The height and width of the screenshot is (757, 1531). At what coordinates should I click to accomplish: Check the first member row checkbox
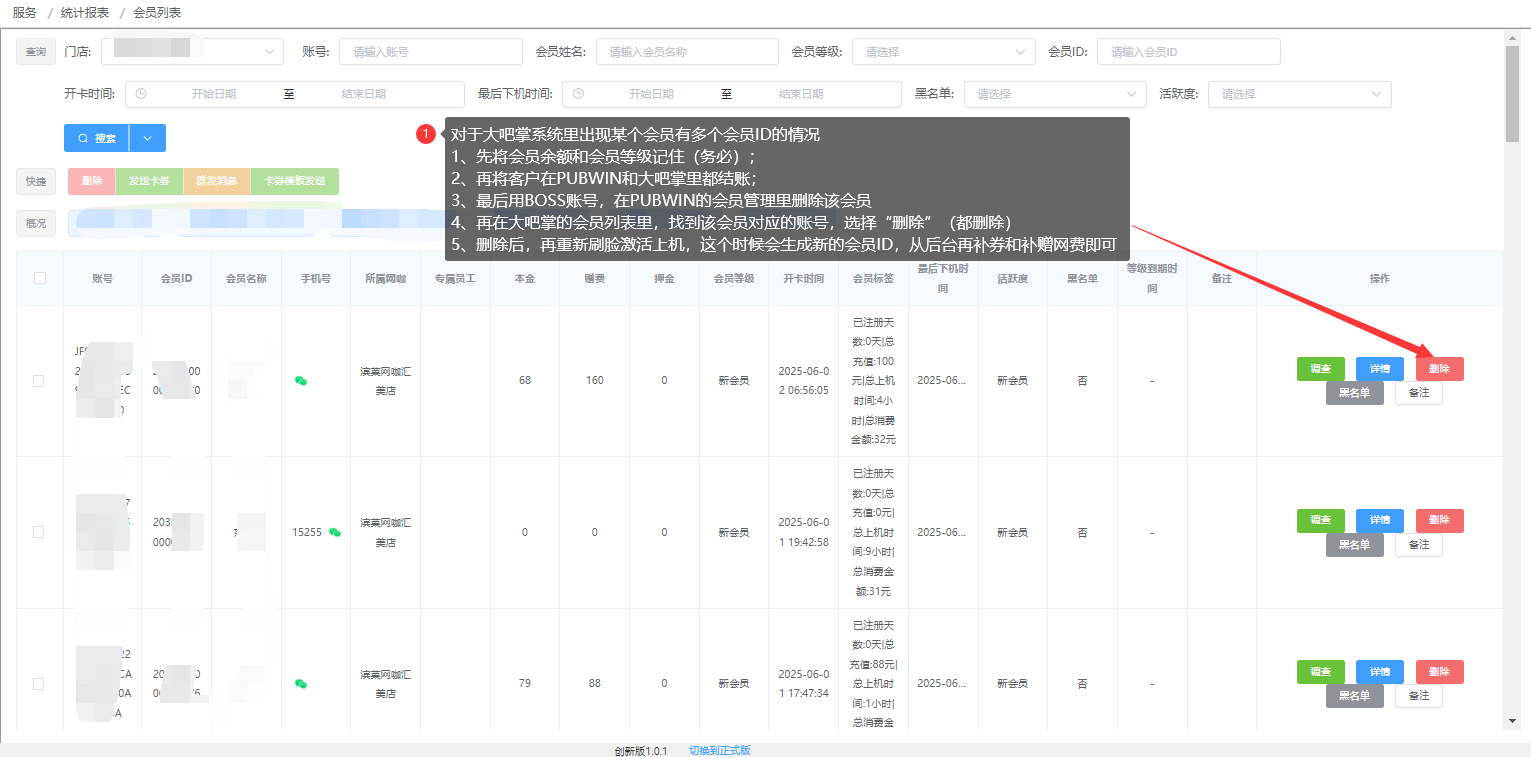(39, 381)
